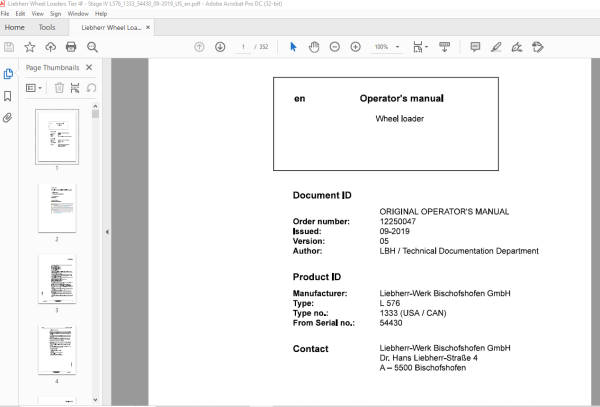Collapse the navigation pane arrow

pyautogui.click(x=107, y=232)
